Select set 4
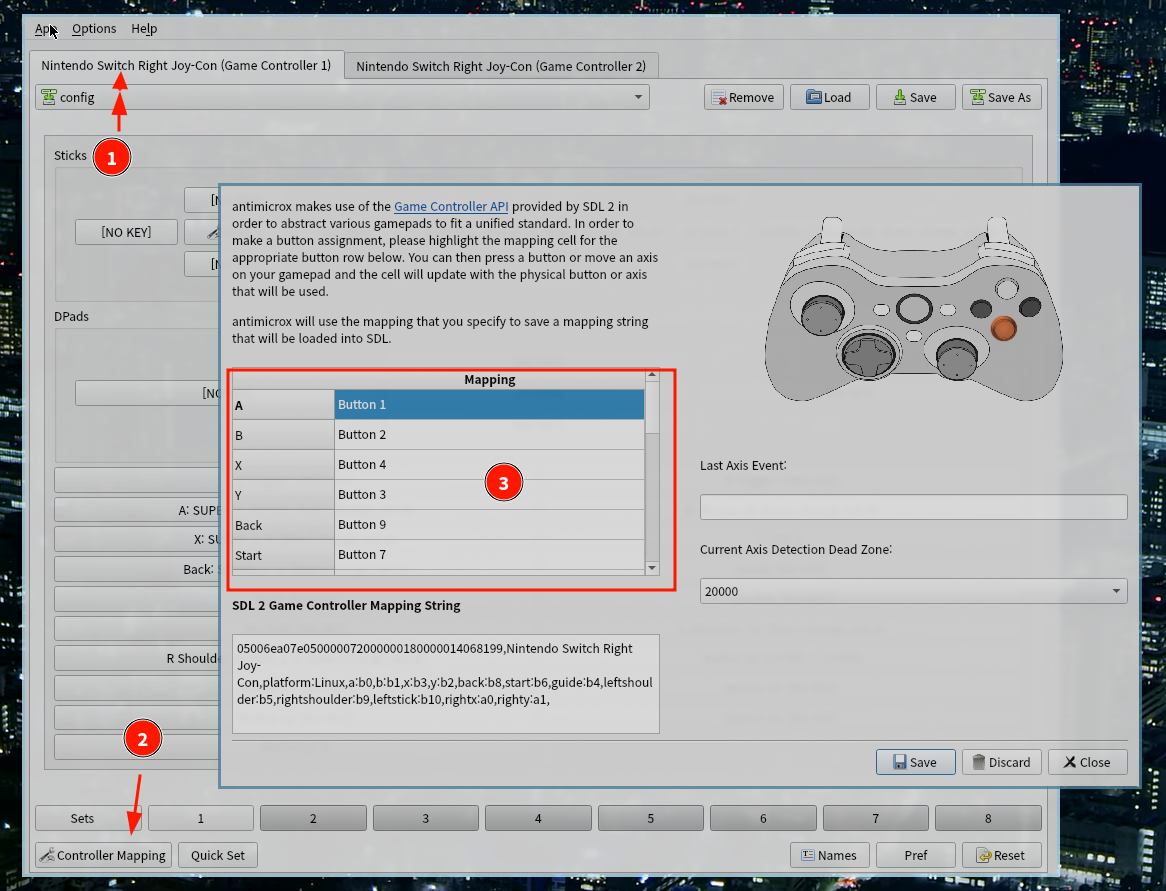Viewport: 1166px width, 891px height. [x=538, y=818]
